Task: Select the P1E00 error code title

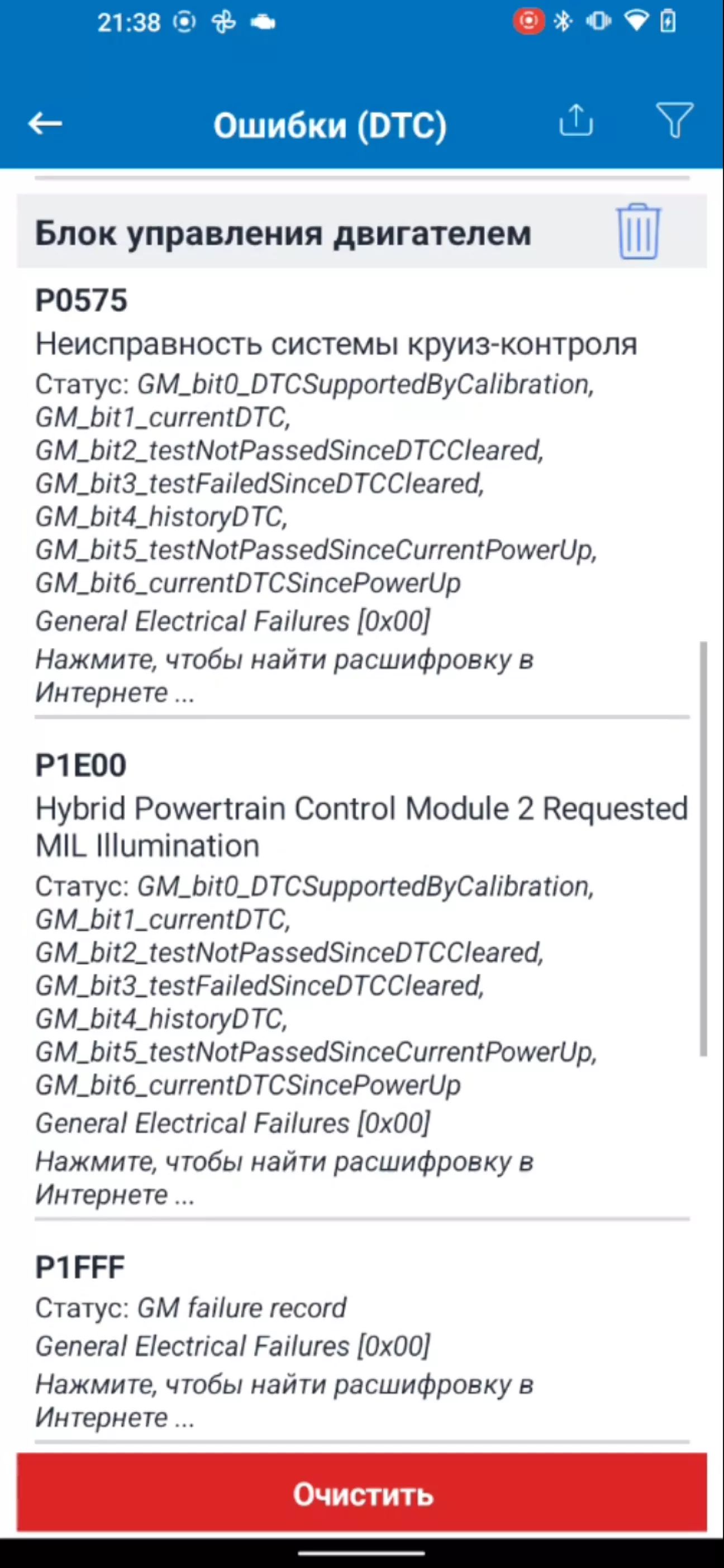Action: pos(81,765)
